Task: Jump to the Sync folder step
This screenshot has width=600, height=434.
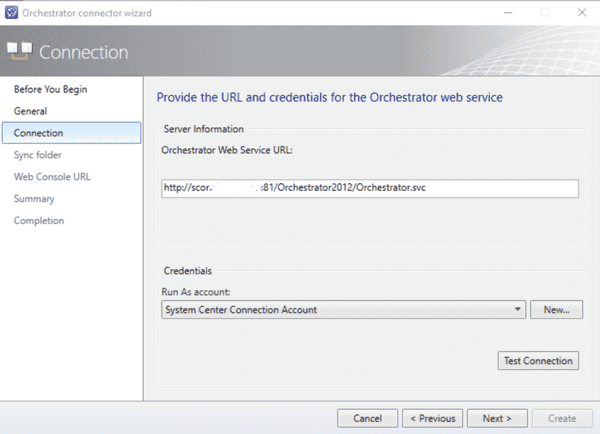Action: [38, 155]
